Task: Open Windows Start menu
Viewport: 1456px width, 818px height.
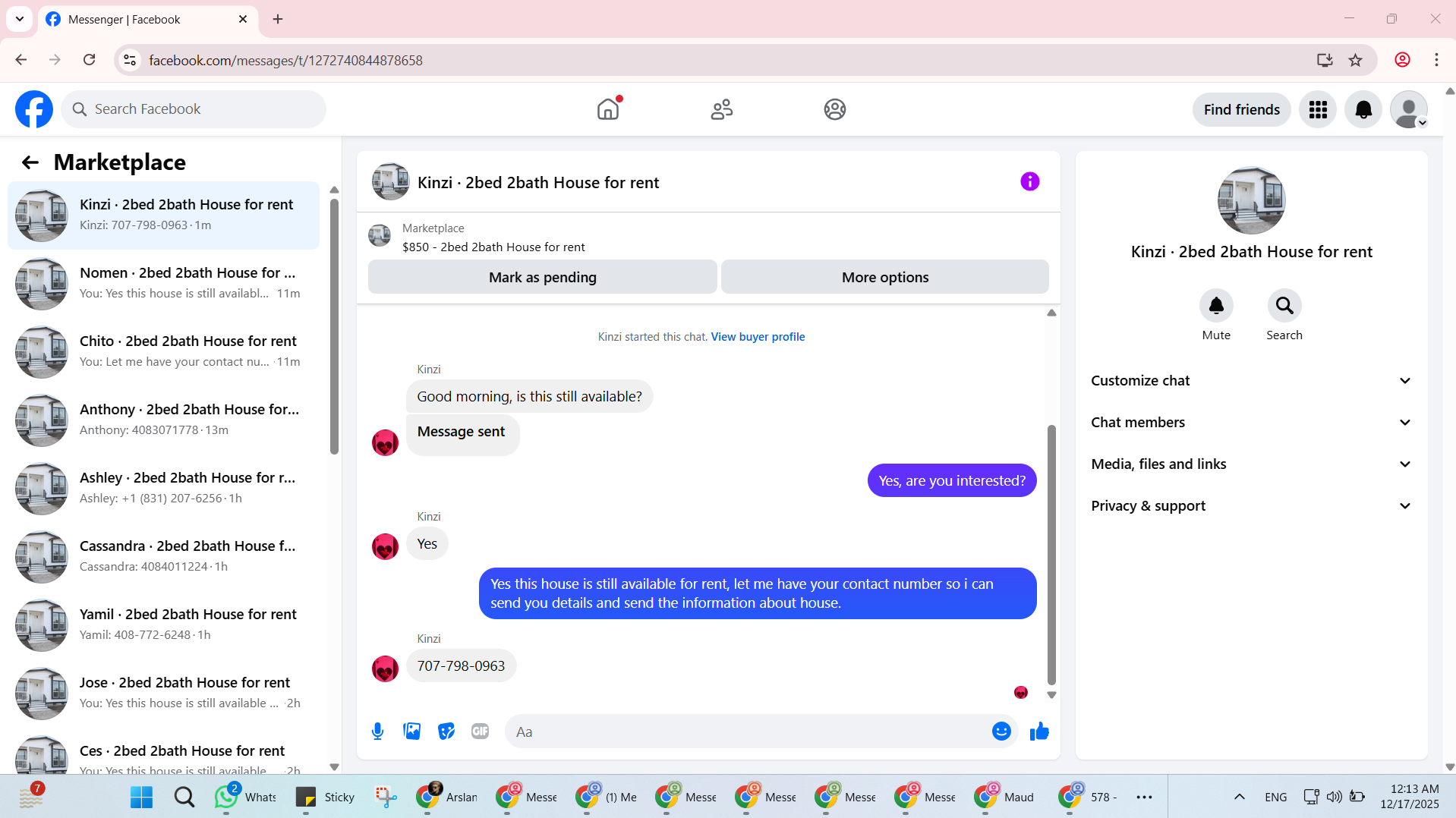Action: (141, 797)
